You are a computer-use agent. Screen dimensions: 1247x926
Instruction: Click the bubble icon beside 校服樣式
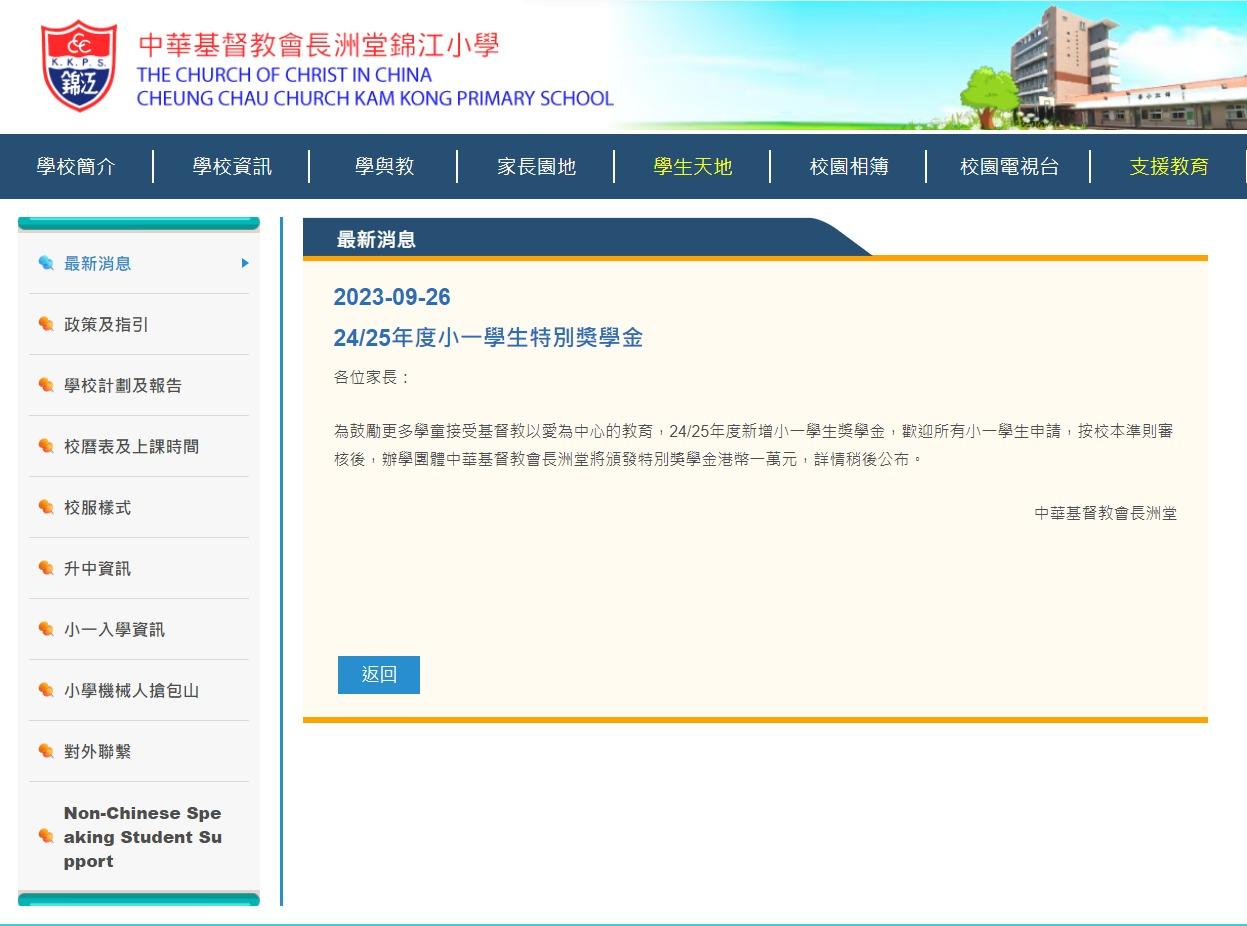coord(46,508)
